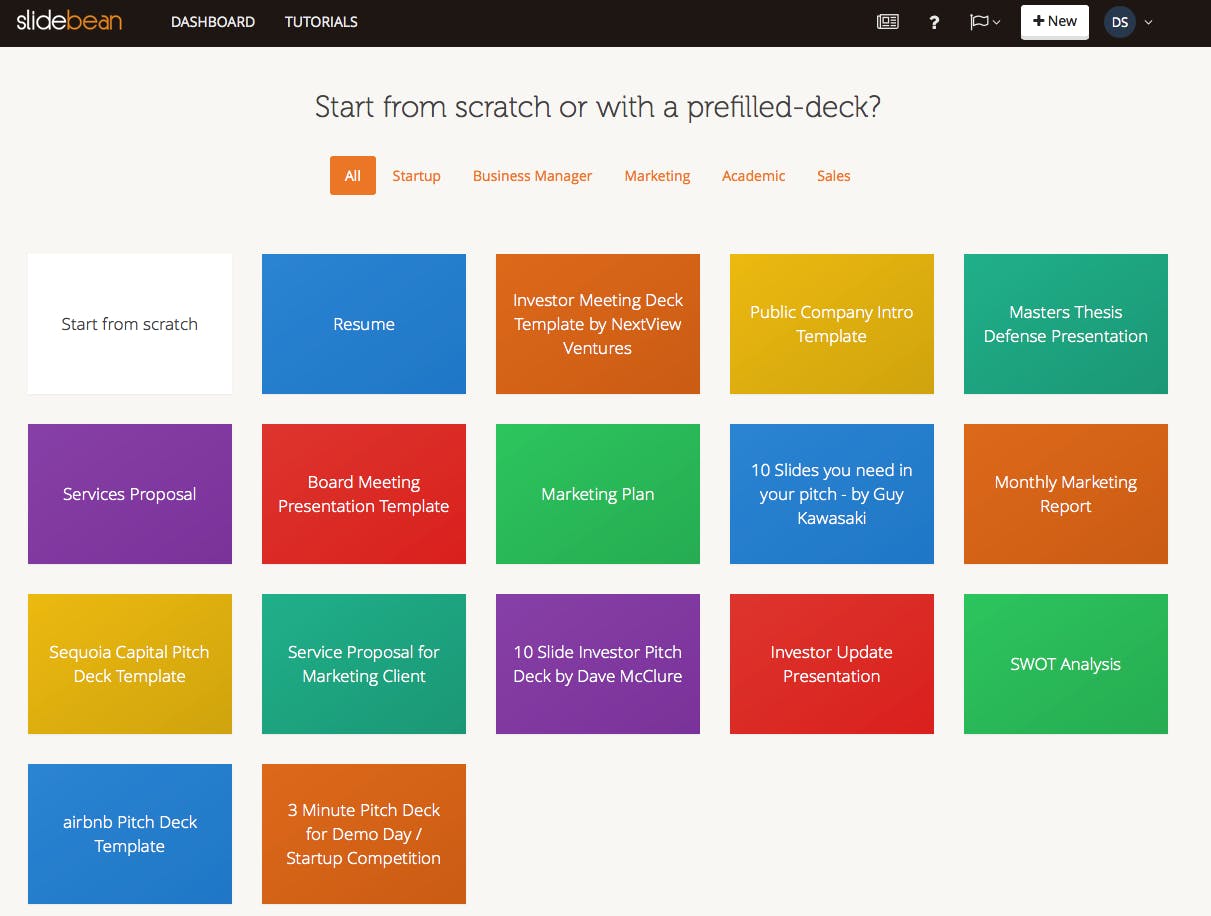The width and height of the screenshot is (1211, 916).
Task: Click the DS user avatar
Action: 1120,22
